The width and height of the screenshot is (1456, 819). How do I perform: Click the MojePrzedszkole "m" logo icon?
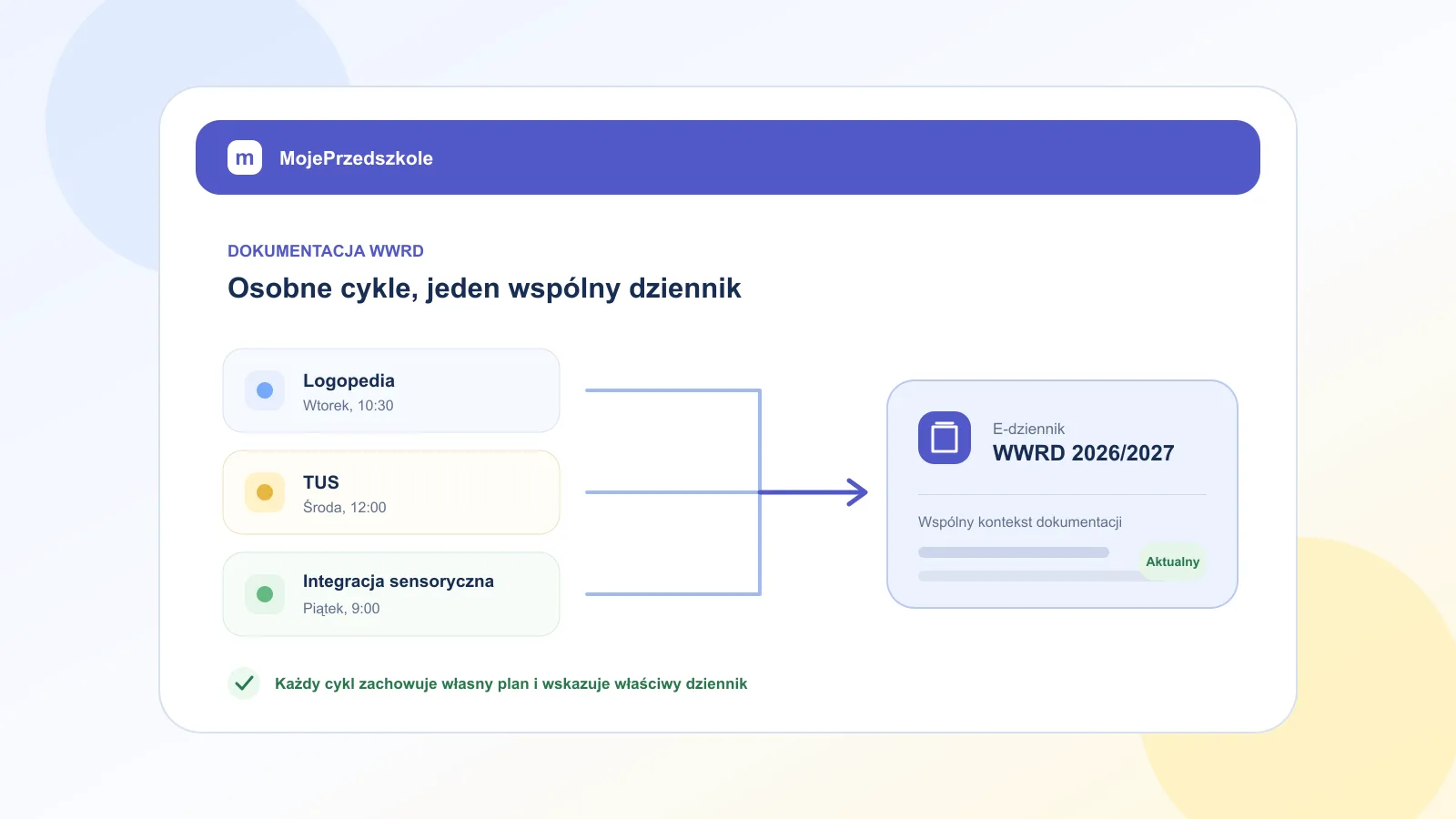[x=245, y=157]
